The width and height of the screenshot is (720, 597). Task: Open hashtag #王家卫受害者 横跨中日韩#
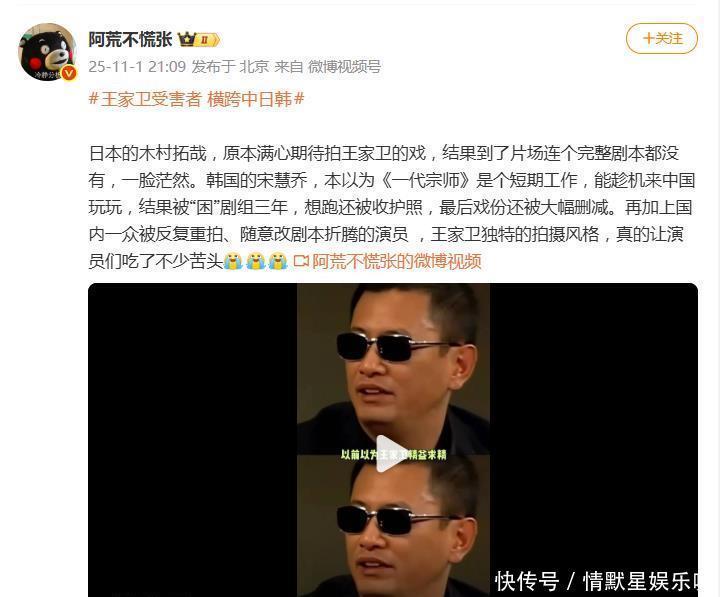click(197, 99)
